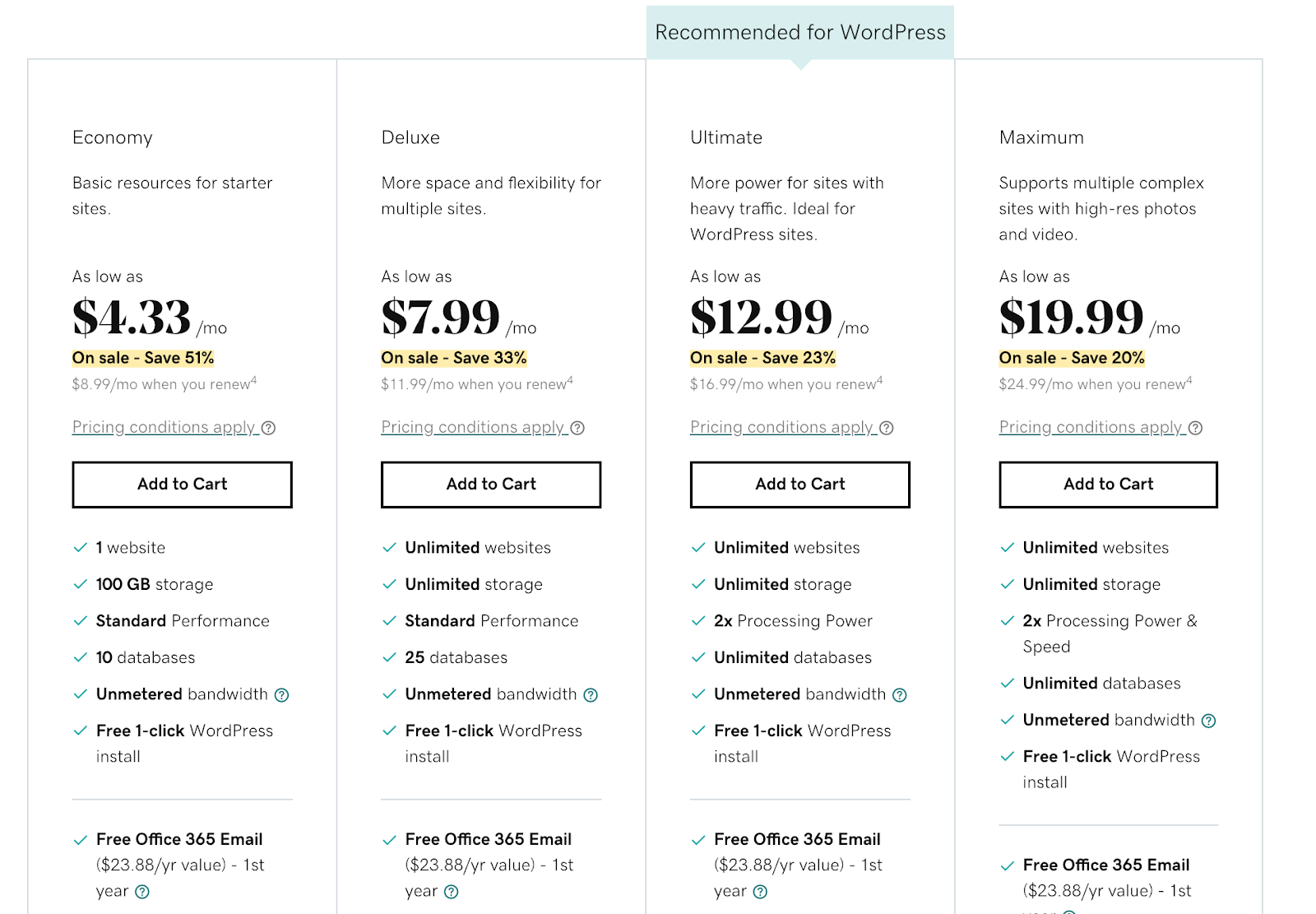The width and height of the screenshot is (1316, 914).
Task: Add the Ultimate plan to cart
Action: pyautogui.click(x=799, y=485)
